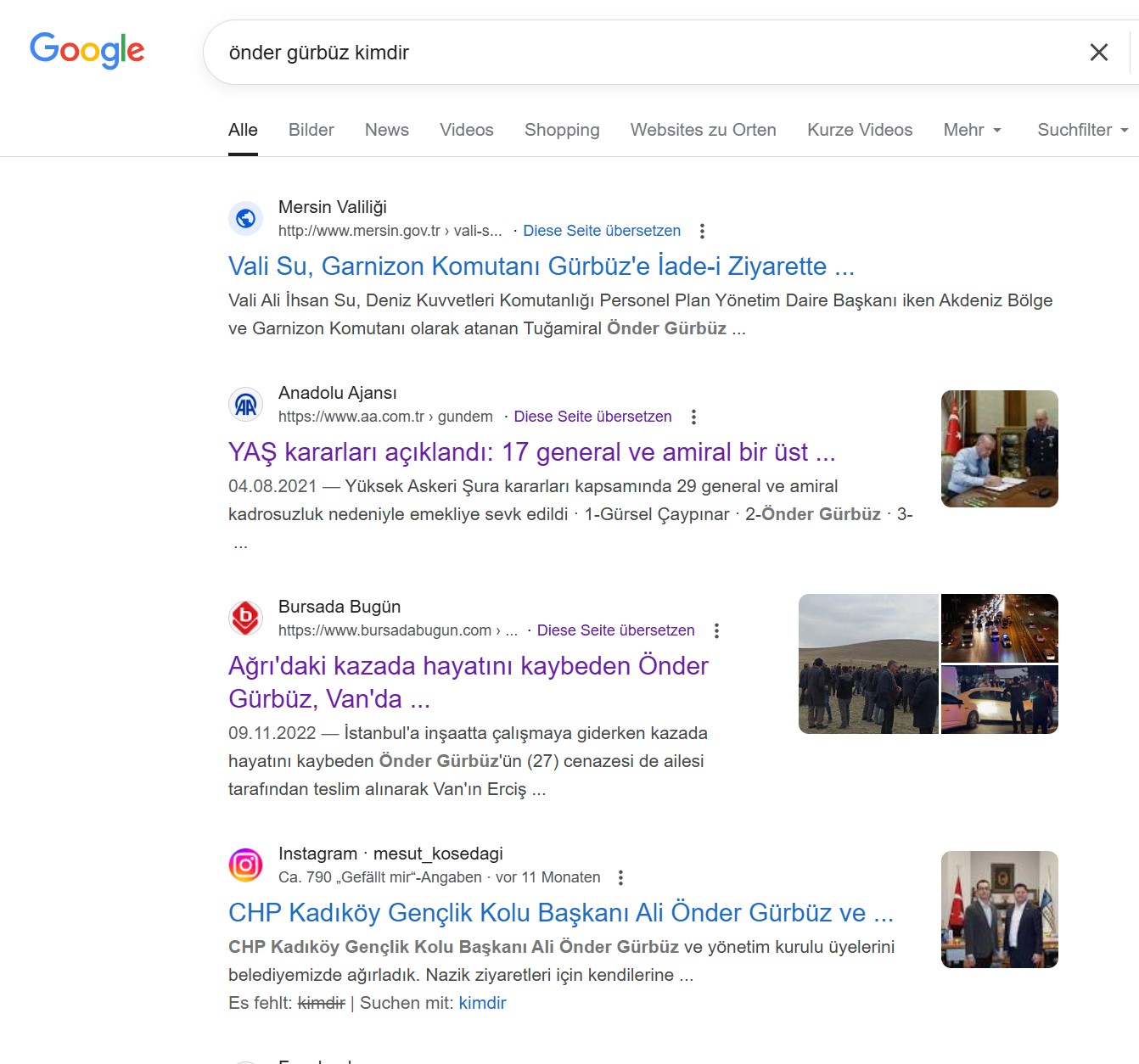1139x1064 pixels.
Task: Switch to the News tab
Action: pos(386,130)
